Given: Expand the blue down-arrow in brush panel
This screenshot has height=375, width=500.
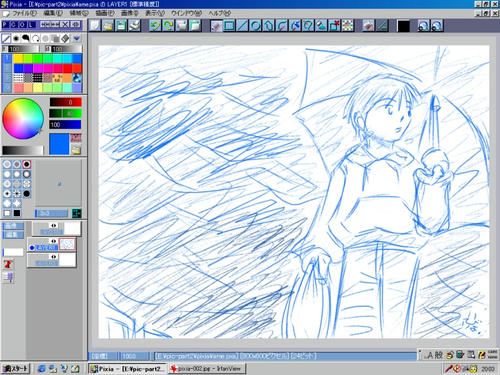Looking at the screenshot, I should 76,39.
